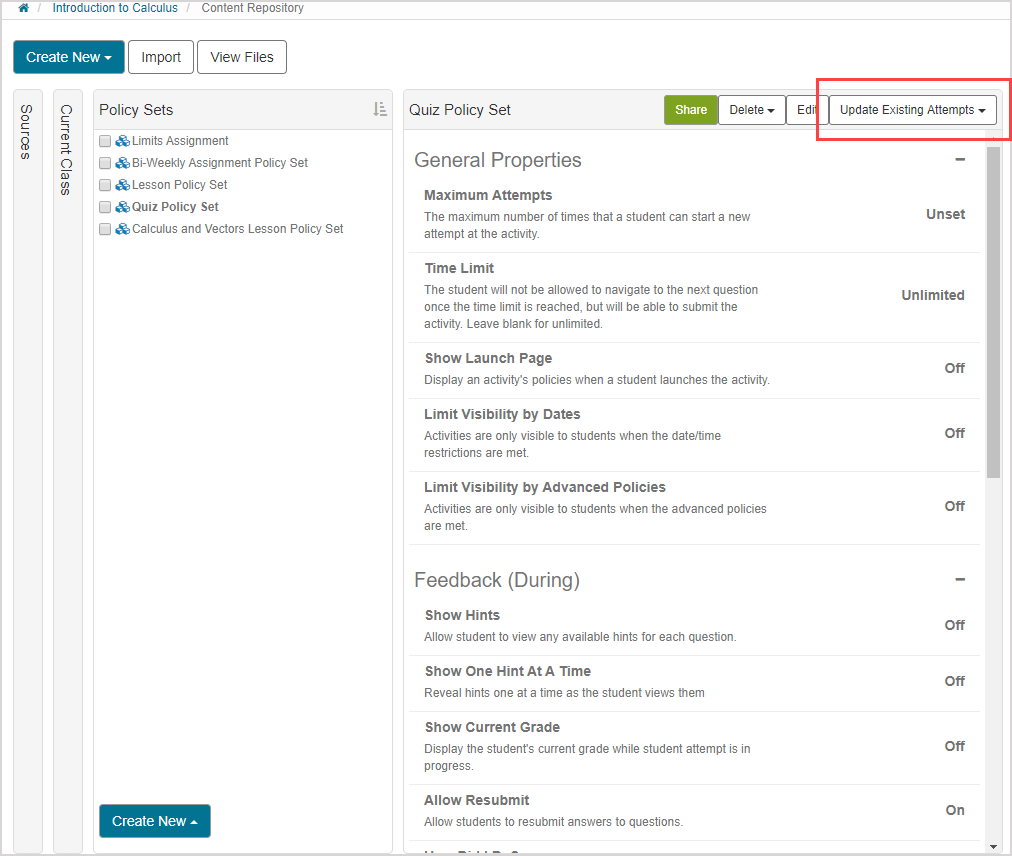The width and height of the screenshot is (1012, 856).
Task: Click the sort icon in Policy Sets header
Action: [x=380, y=110]
